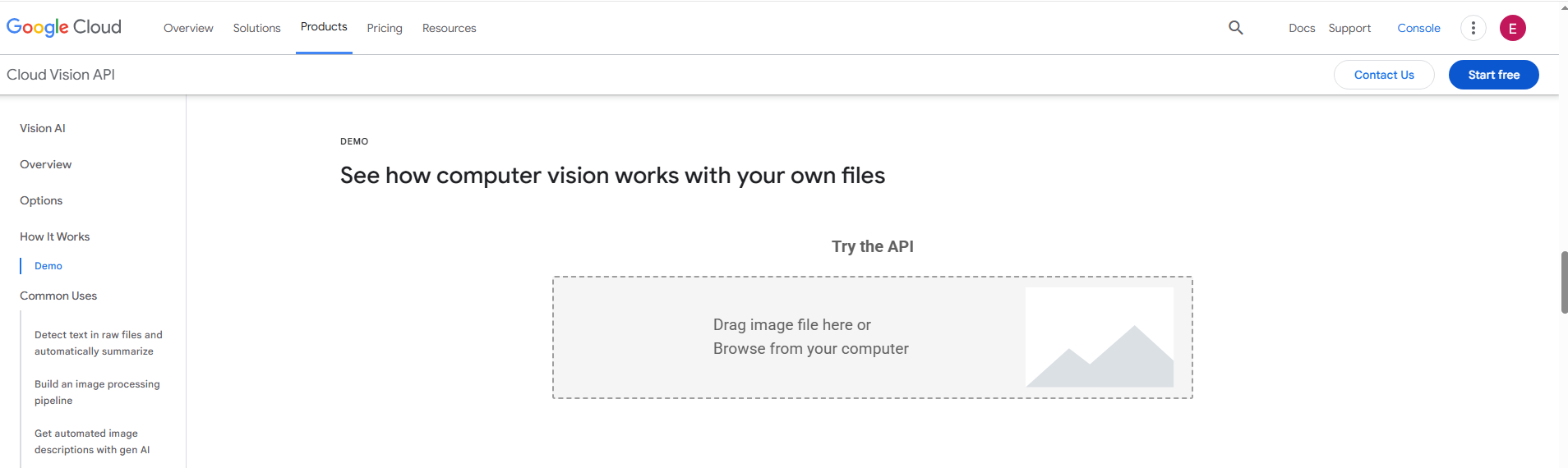Open the Support link
The image size is (1568, 468).
click(x=1349, y=28)
